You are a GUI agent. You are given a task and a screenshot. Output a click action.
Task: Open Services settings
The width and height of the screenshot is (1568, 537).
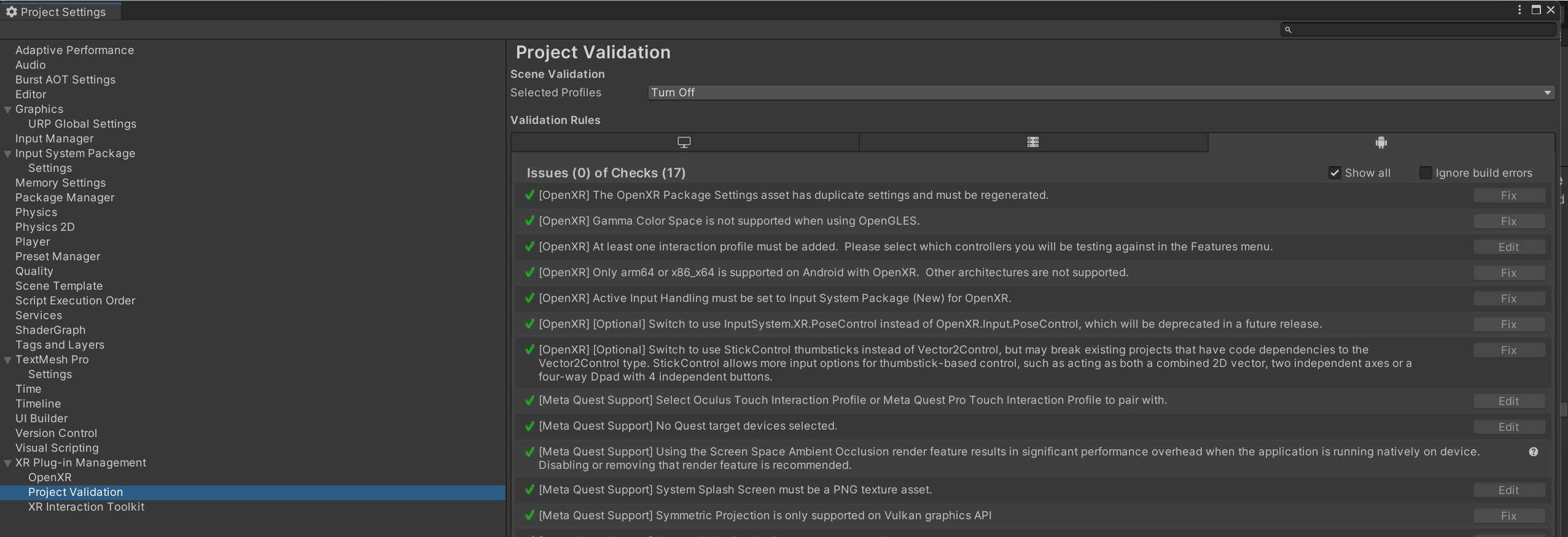tap(39, 315)
